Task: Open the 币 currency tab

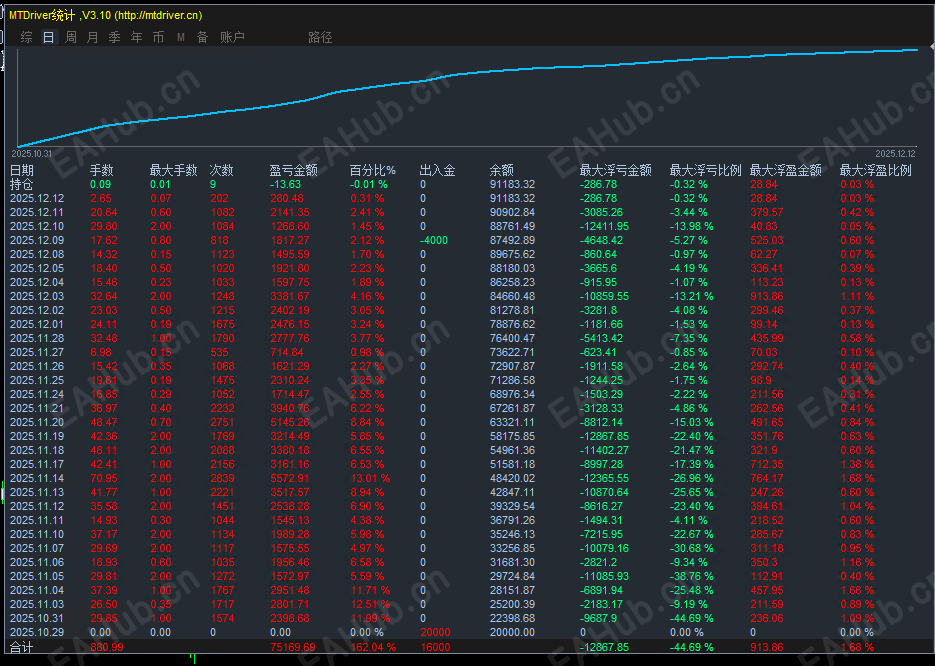Action: point(158,38)
